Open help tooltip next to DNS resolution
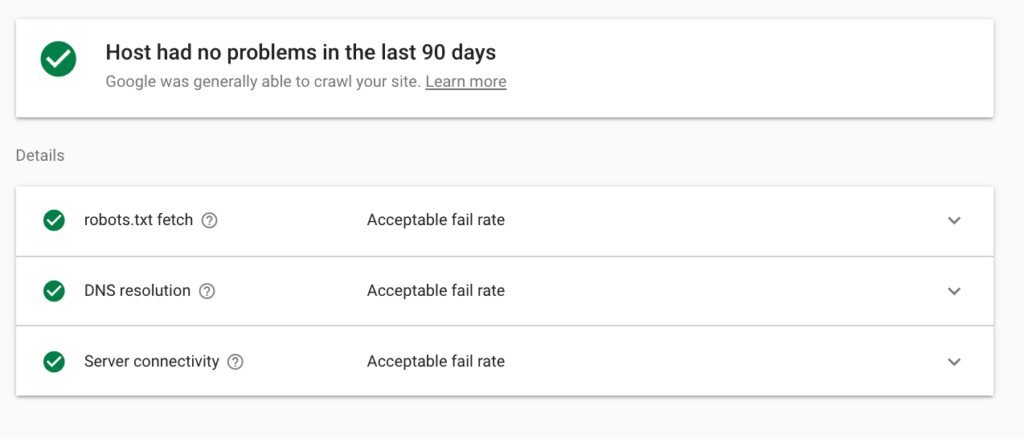This screenshot has width=1024, height=439. pos(206,292)
